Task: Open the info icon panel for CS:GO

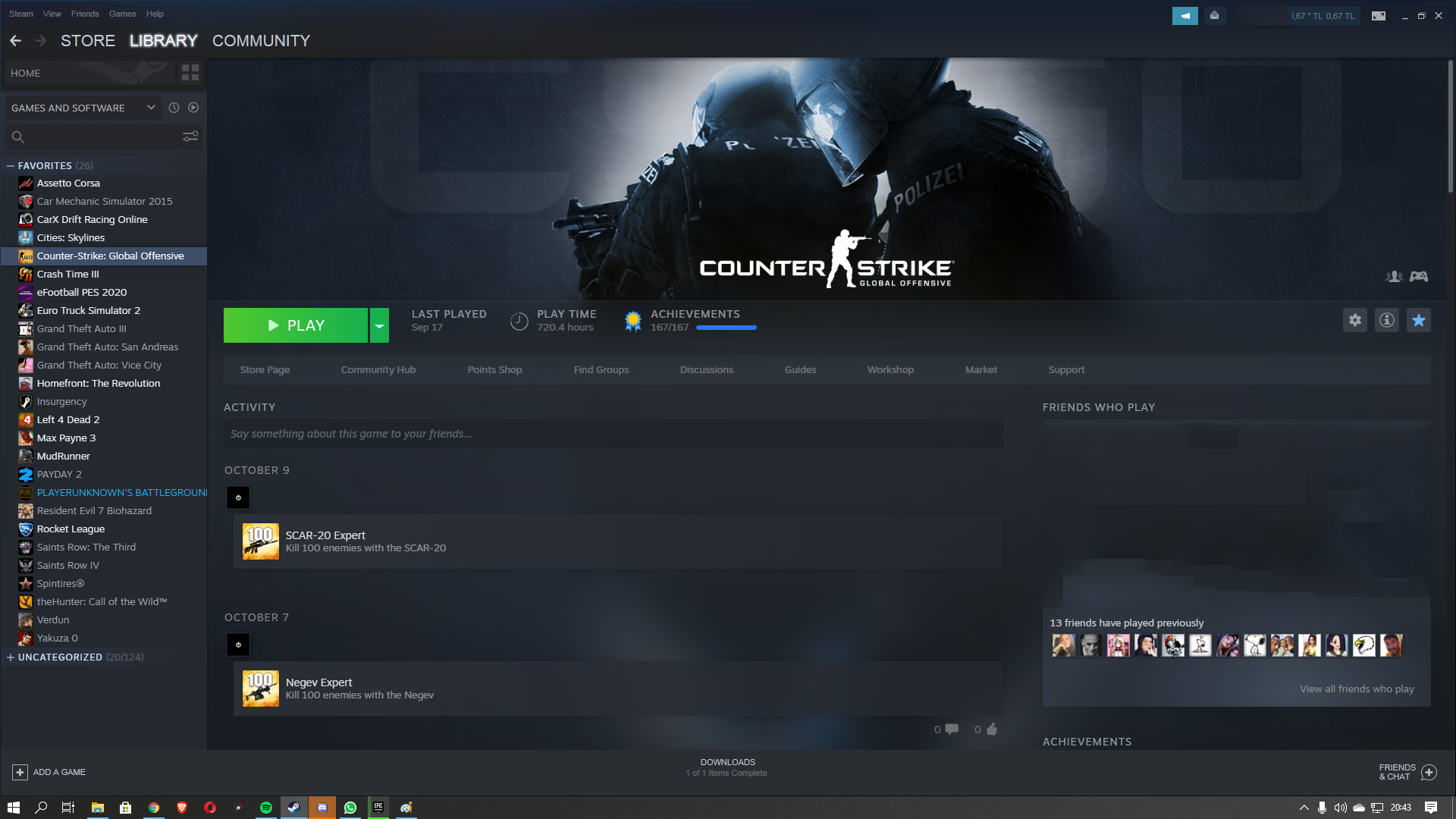Action: 1387,320
